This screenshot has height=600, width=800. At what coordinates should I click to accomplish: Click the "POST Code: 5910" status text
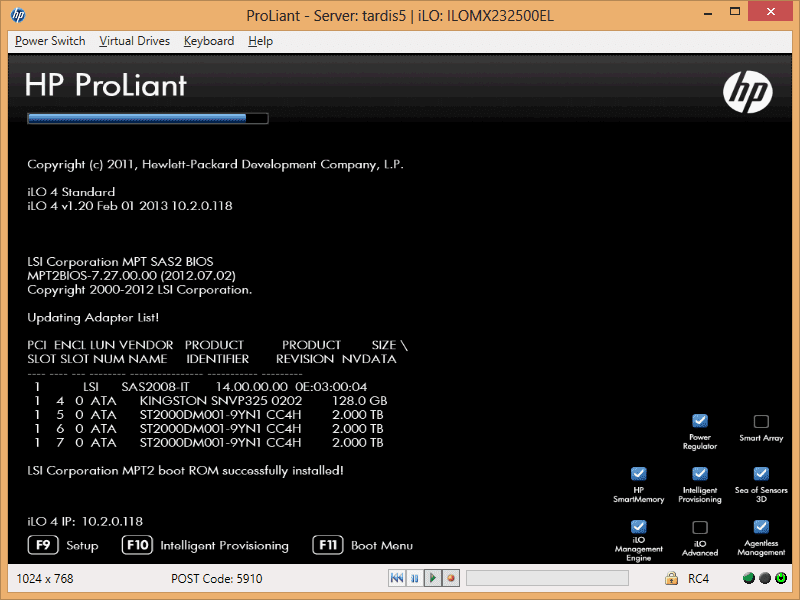[216, 579]
